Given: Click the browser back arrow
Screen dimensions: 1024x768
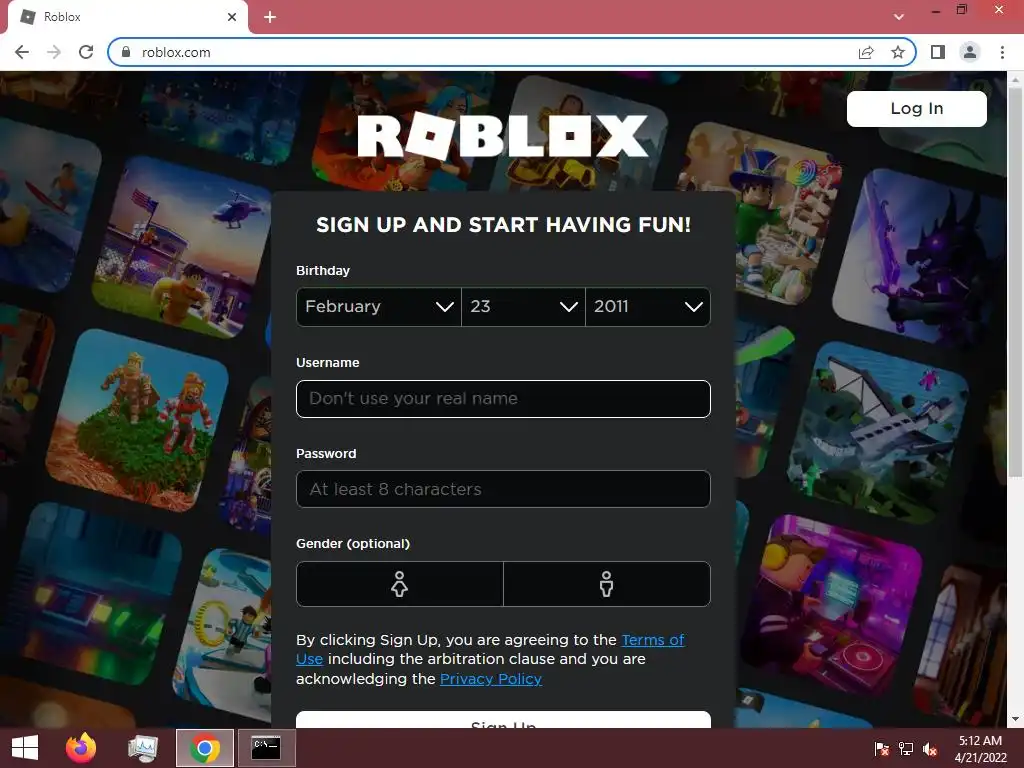Looking at the screenshot, I should tap(22, 52).
